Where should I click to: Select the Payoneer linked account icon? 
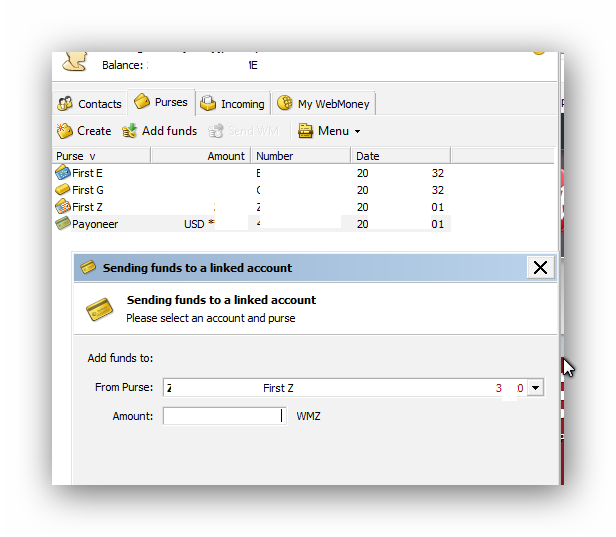click(x=63, y=224)
